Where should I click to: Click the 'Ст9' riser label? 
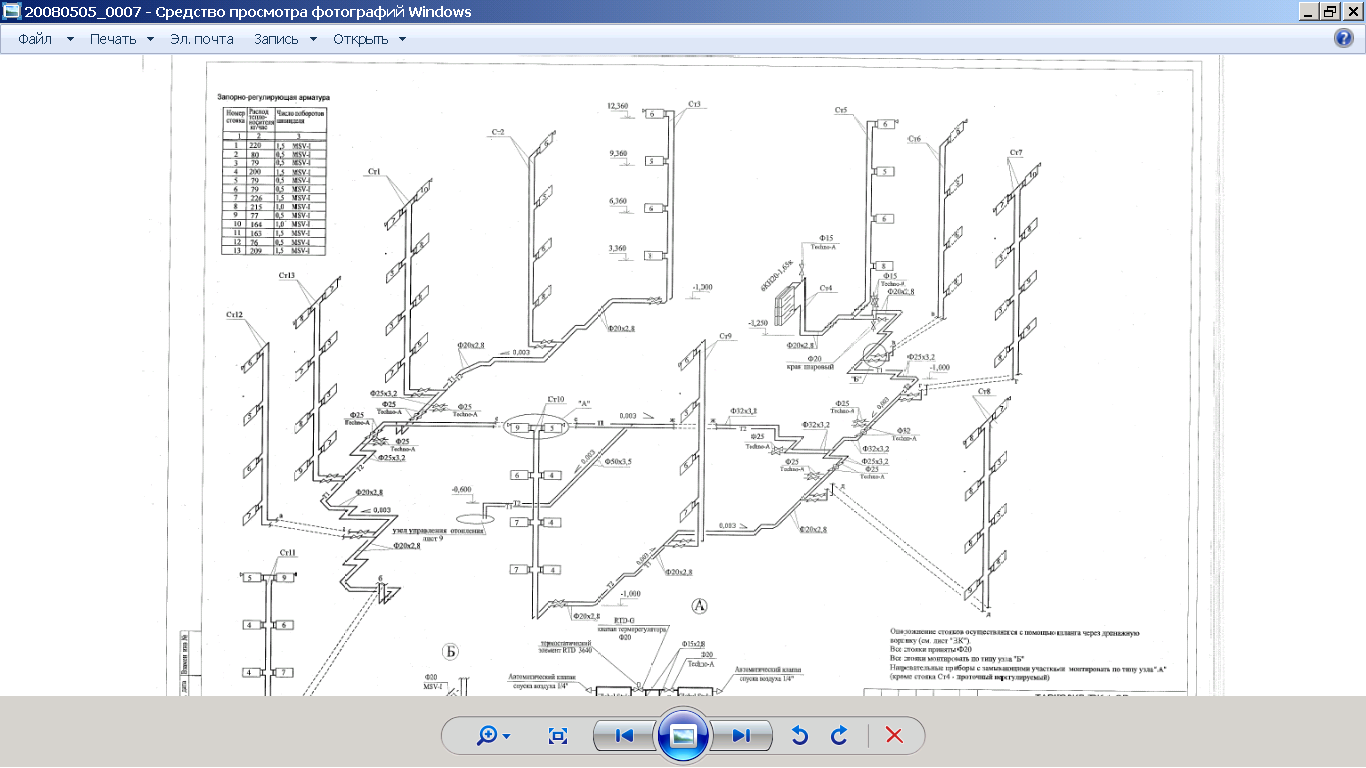point(726,336)
